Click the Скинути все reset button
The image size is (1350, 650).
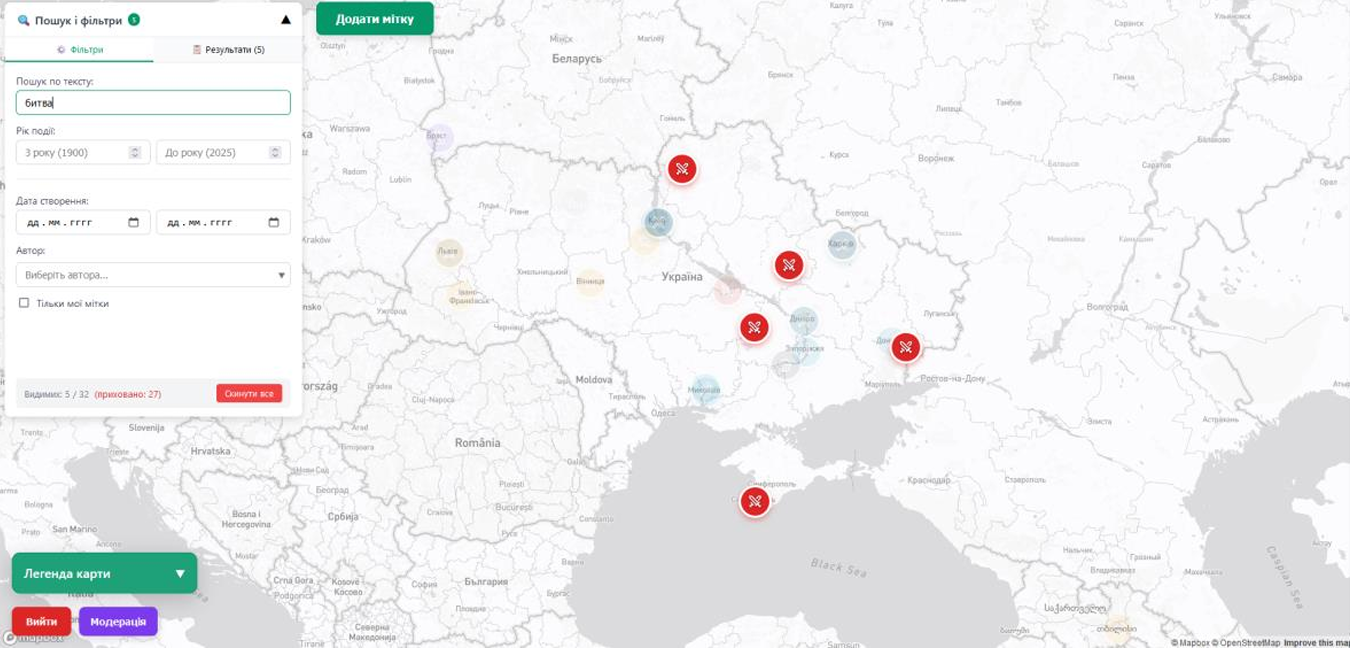pyautogui.click(x=249, y=394)
